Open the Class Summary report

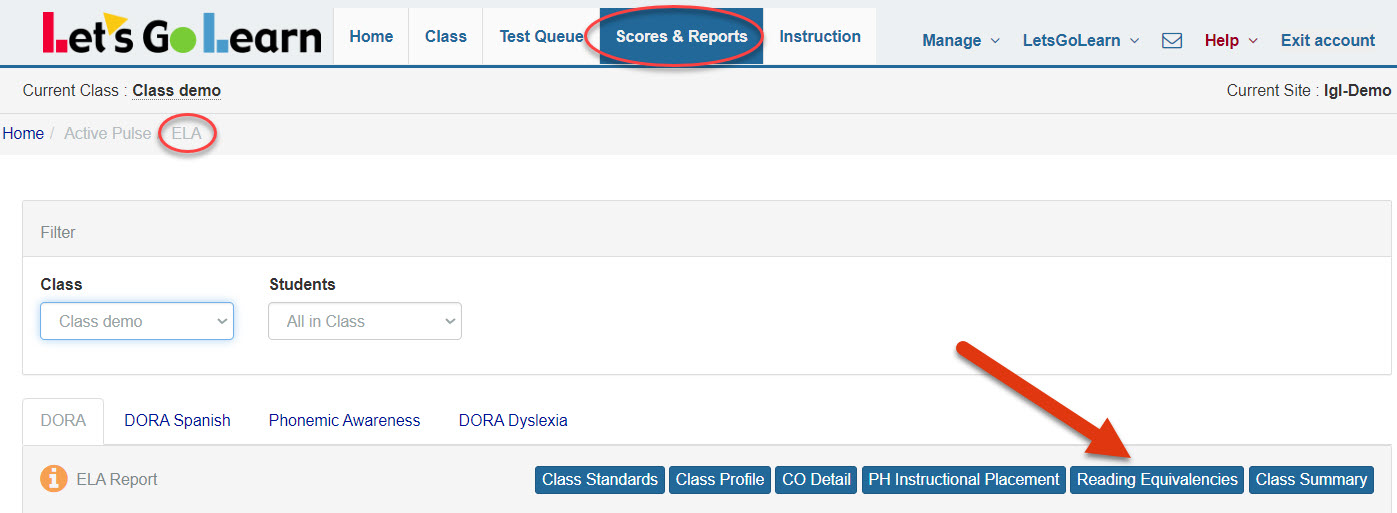(1311, 480)
